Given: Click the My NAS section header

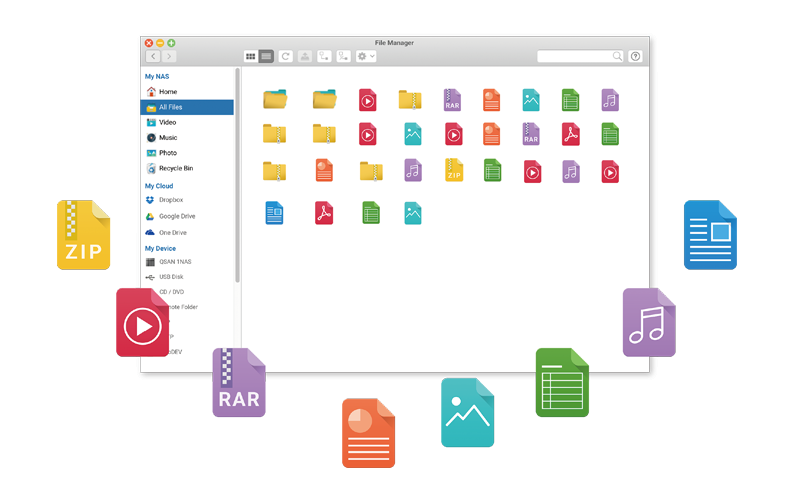Looking at the screenshot, I should point(157,77).
